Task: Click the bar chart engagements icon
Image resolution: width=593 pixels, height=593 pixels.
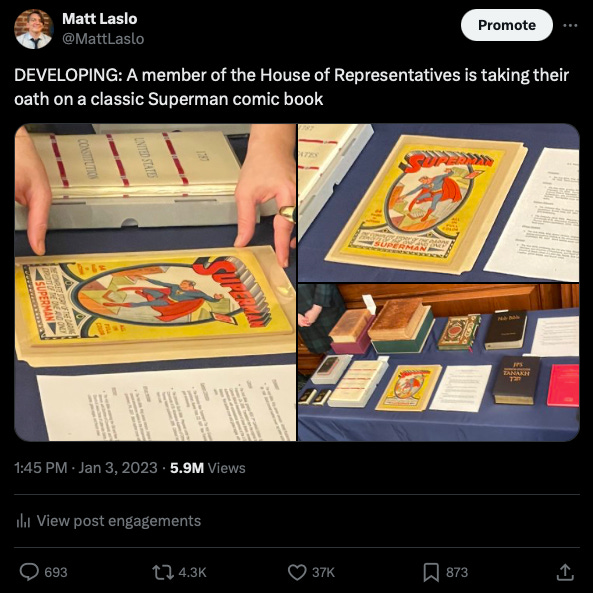Action: pos(23,521)
